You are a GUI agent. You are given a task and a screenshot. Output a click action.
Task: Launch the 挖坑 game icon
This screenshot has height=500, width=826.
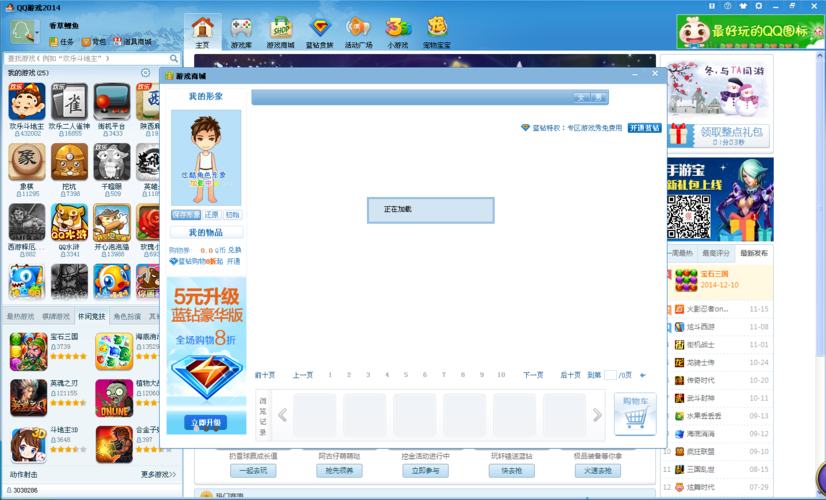[x=69, y=162]
